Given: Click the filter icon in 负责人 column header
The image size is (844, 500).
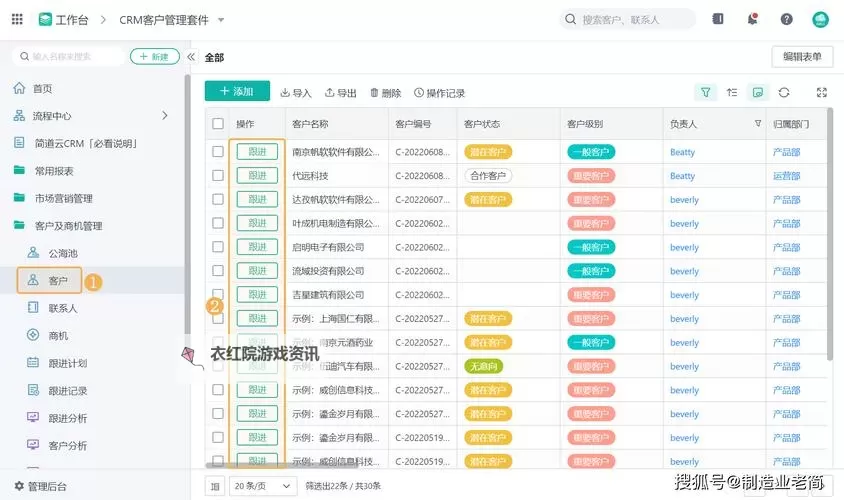Looking at the screenshot, I should [x=758, y=123].
